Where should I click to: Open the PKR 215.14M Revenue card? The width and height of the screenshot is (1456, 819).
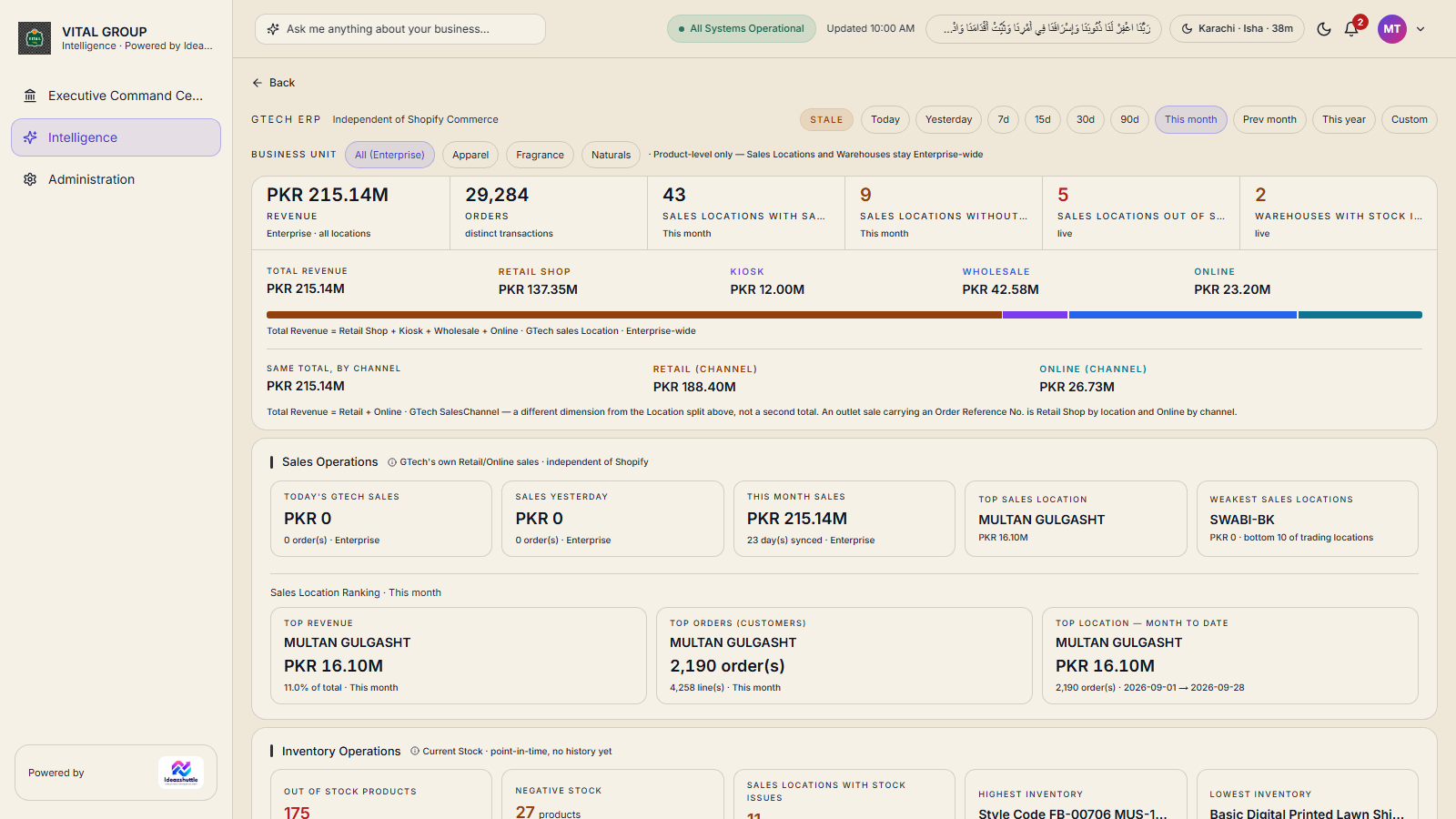tap(350, 213)
